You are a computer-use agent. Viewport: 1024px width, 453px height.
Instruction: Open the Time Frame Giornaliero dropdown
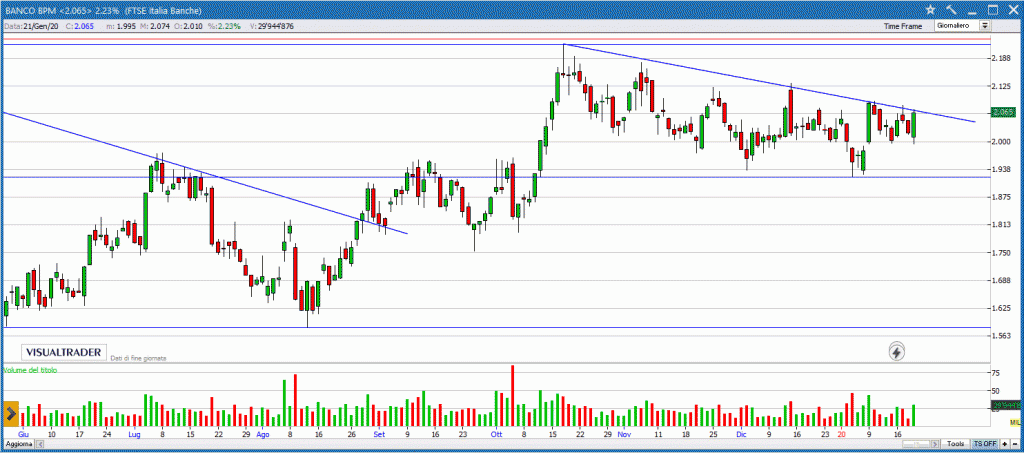[963, 26]
